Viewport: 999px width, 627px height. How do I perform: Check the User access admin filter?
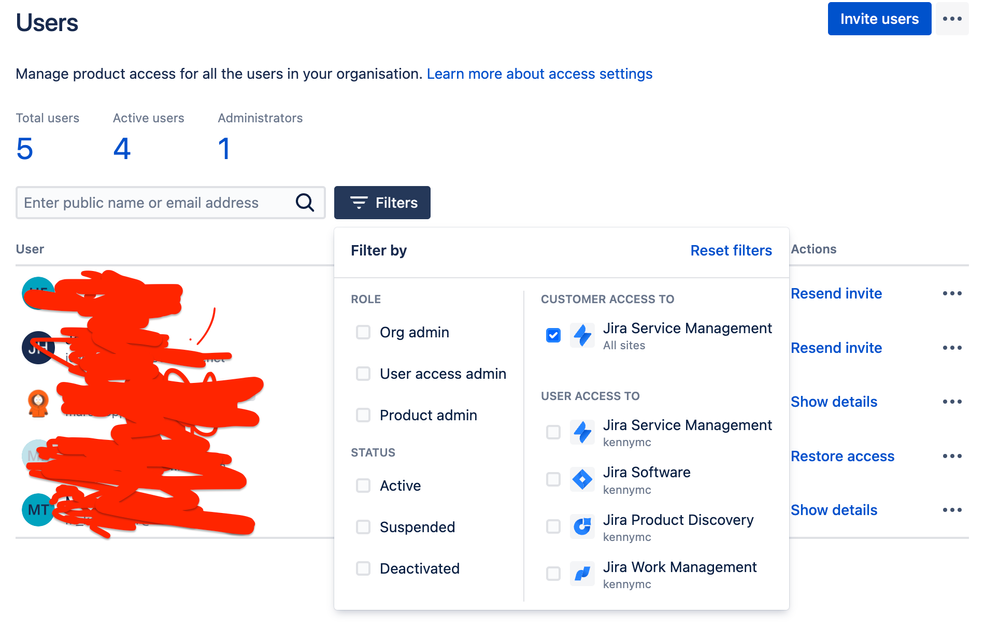tap(363, 373)
